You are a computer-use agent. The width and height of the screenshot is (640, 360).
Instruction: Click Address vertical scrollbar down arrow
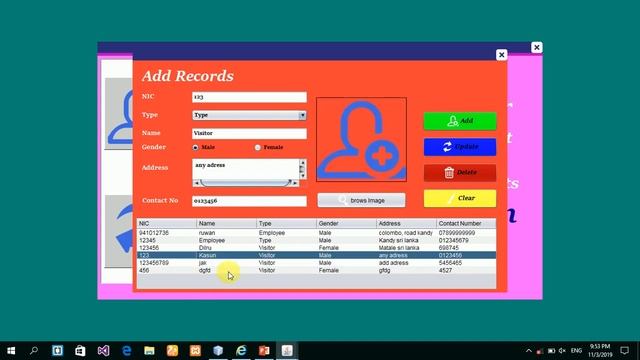302,176
